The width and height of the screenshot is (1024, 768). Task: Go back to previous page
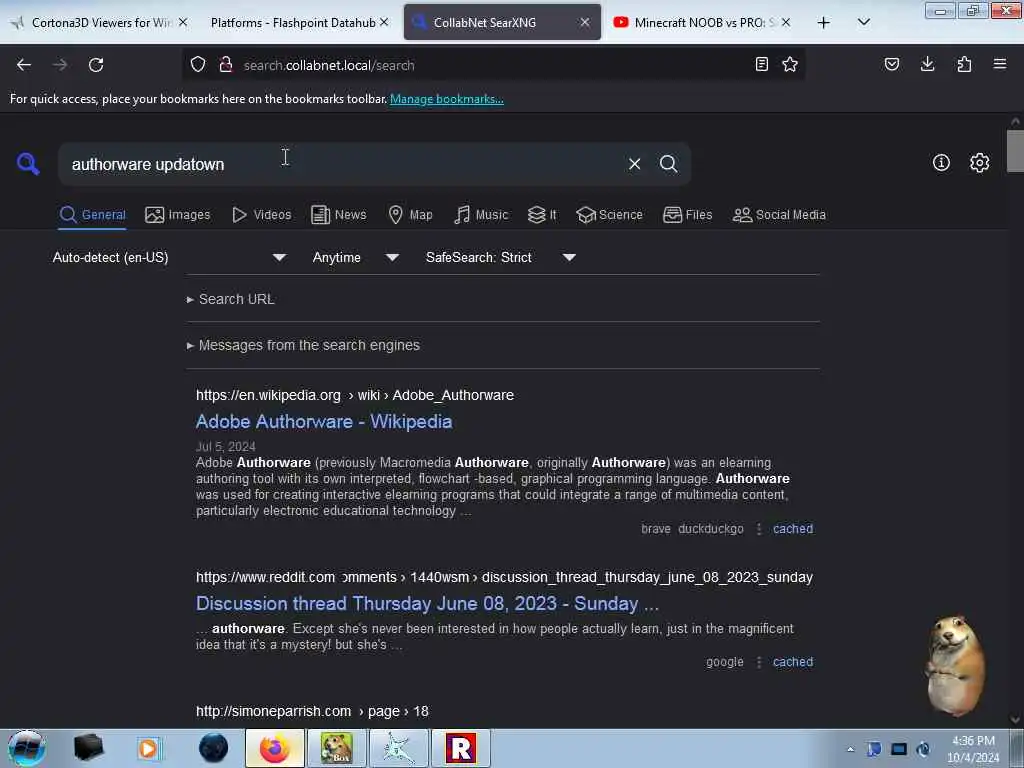(x=24, y=65)
